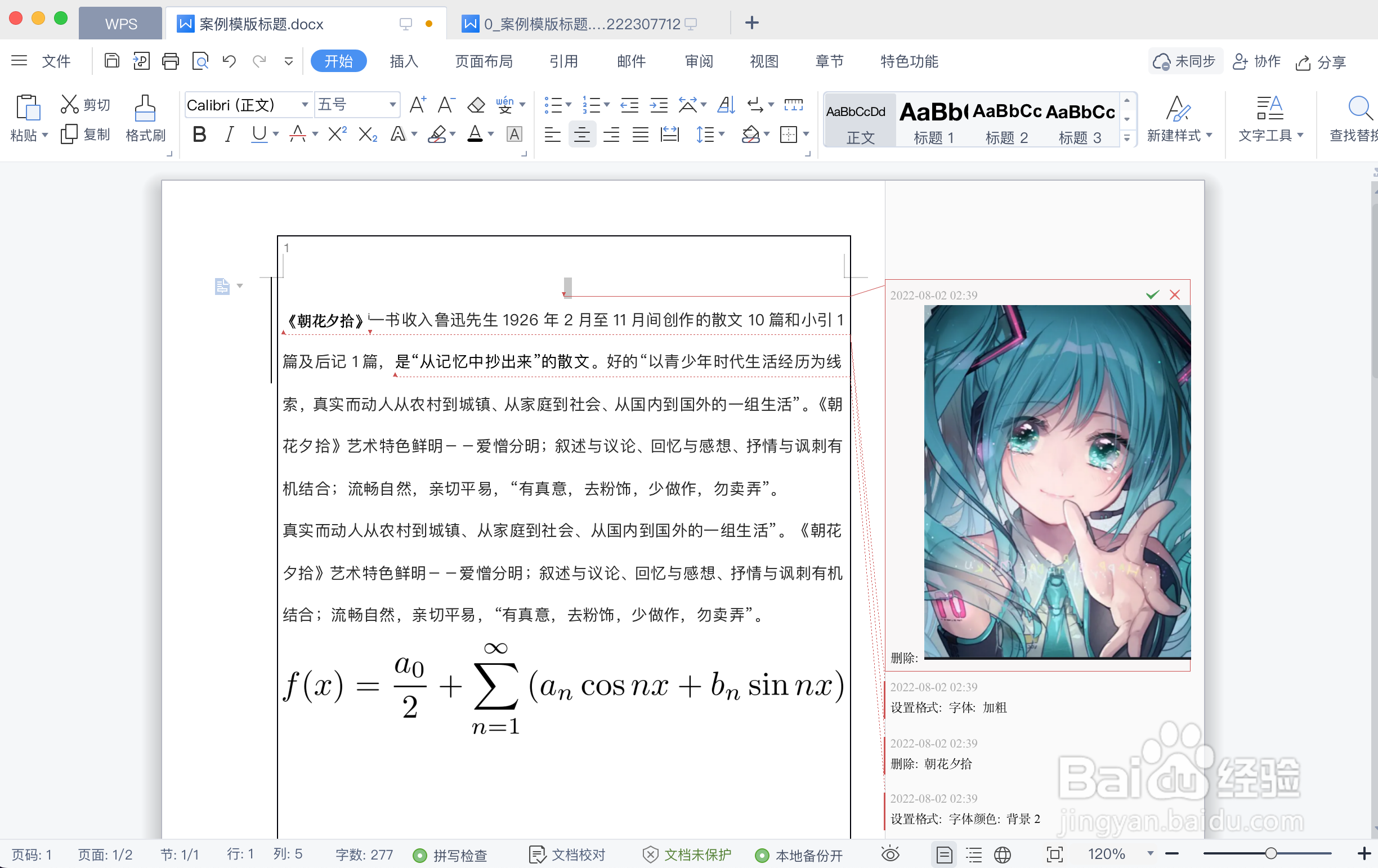Expand the bullet list dropdown arrow
Screen dimensions: 1378x868
[x=568, y=105]
